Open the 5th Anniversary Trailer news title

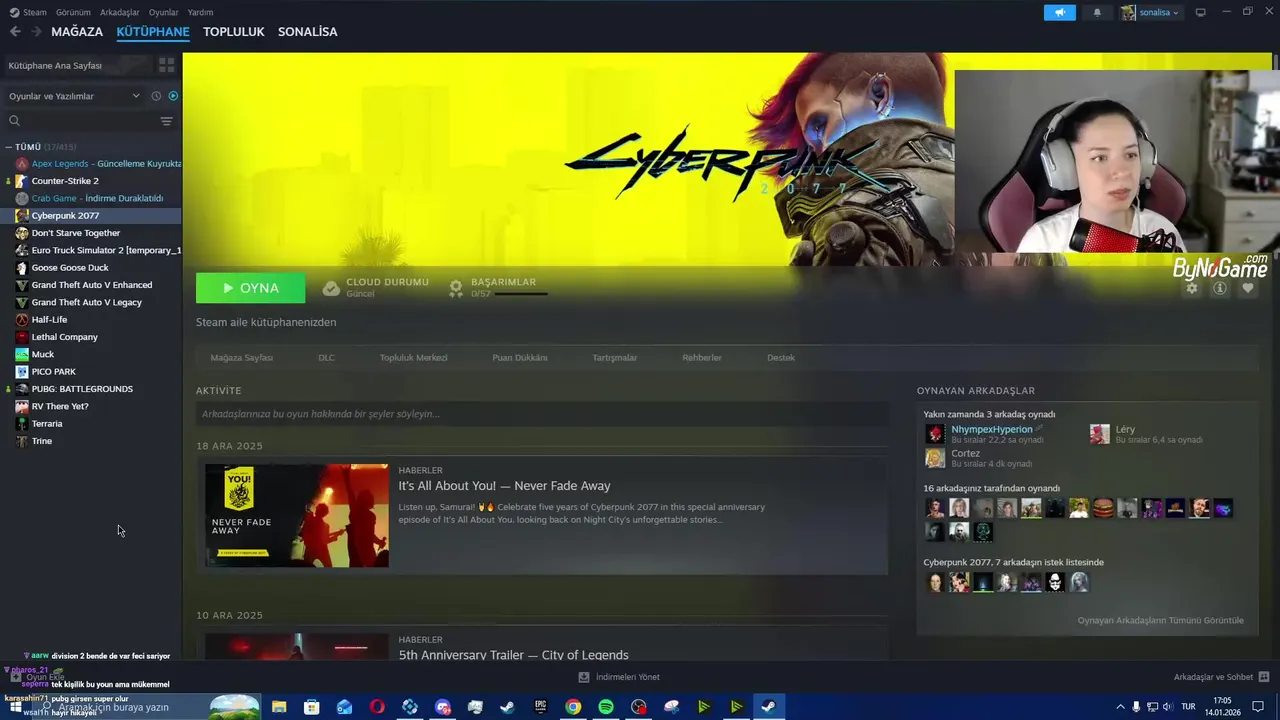pos(513,655)
